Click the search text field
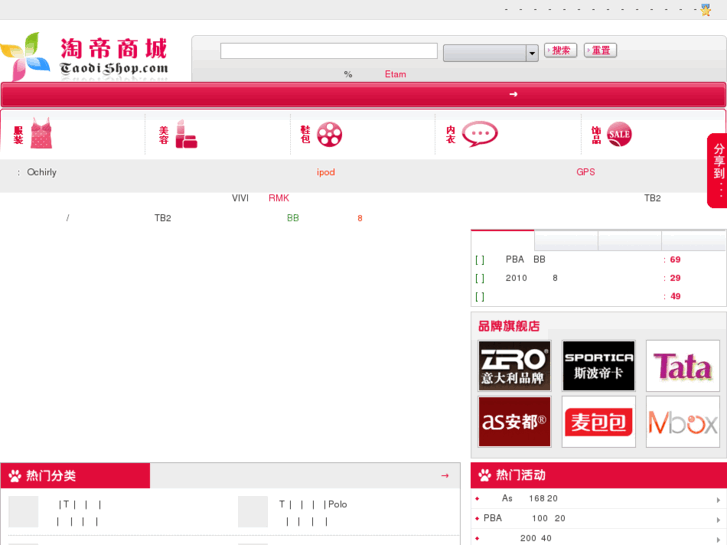 tap(329, 51)
